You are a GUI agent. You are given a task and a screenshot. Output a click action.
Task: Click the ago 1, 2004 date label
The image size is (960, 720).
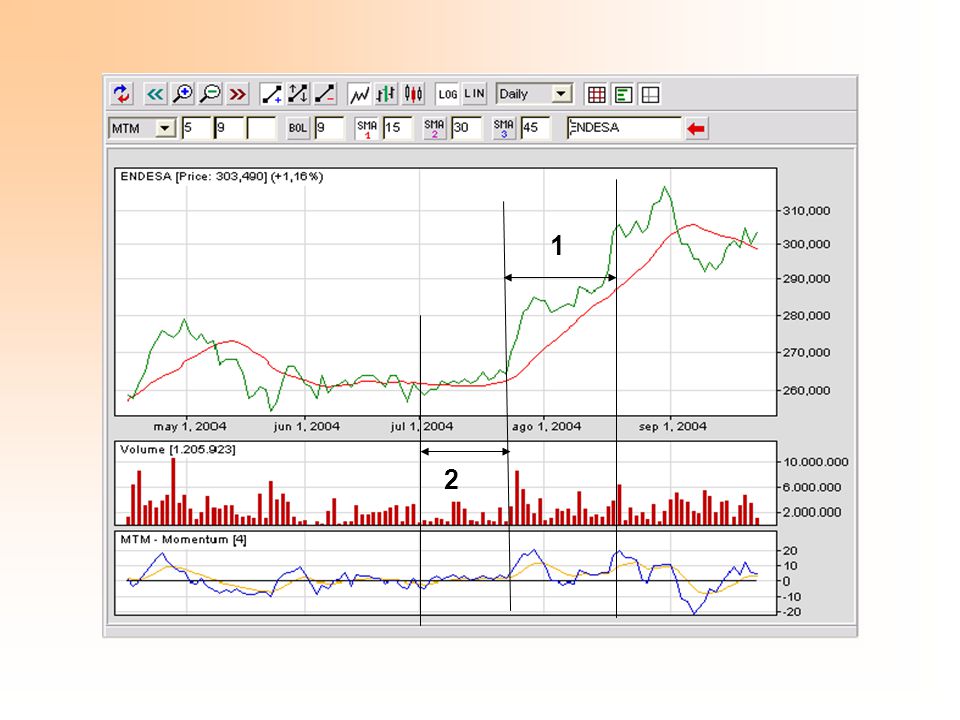click(547, 427)
